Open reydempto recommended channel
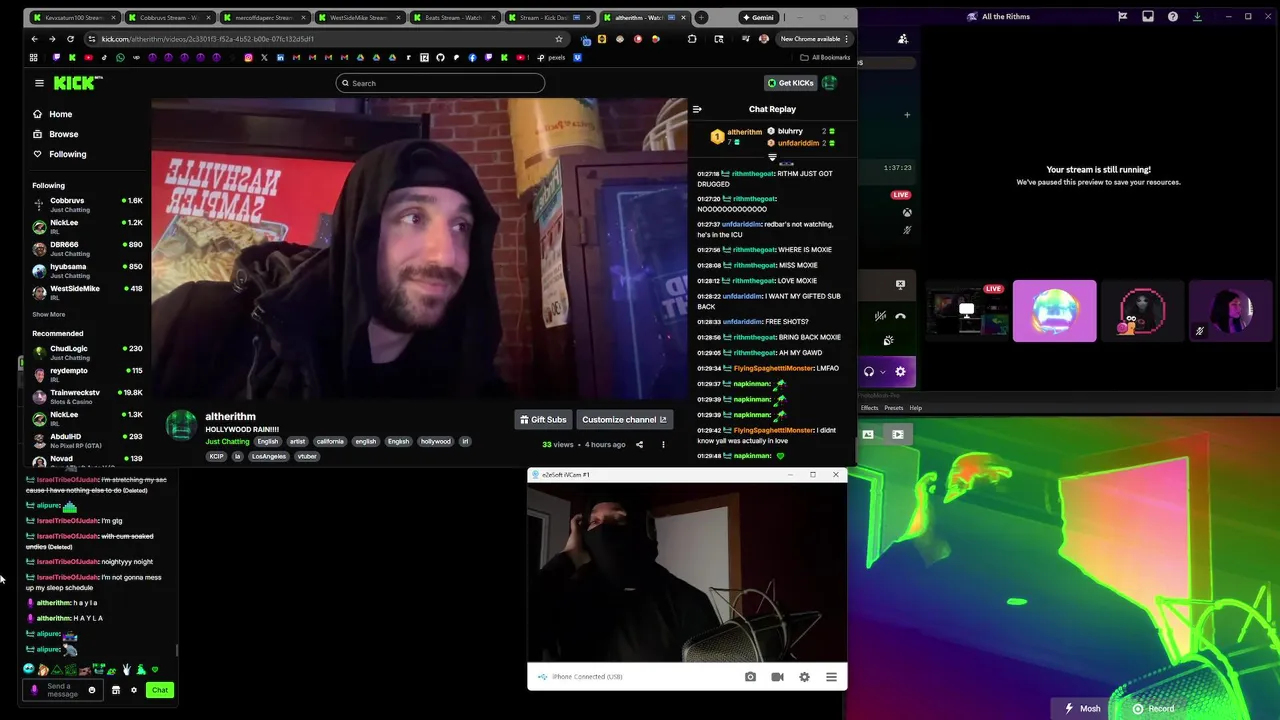This screenshot has width=1280, height=720. 88,374
